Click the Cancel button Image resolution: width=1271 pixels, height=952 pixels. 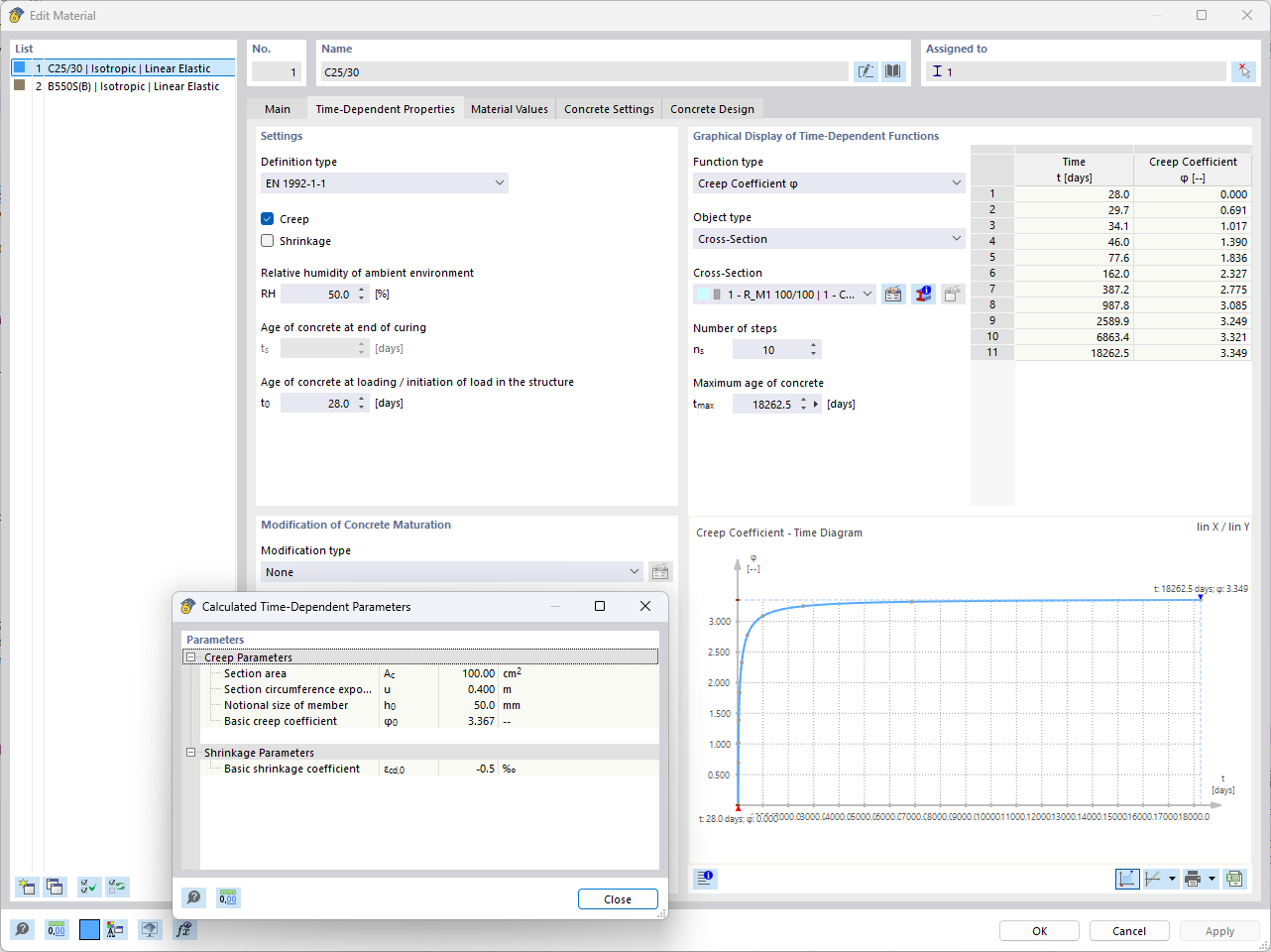coord(1129,931)
